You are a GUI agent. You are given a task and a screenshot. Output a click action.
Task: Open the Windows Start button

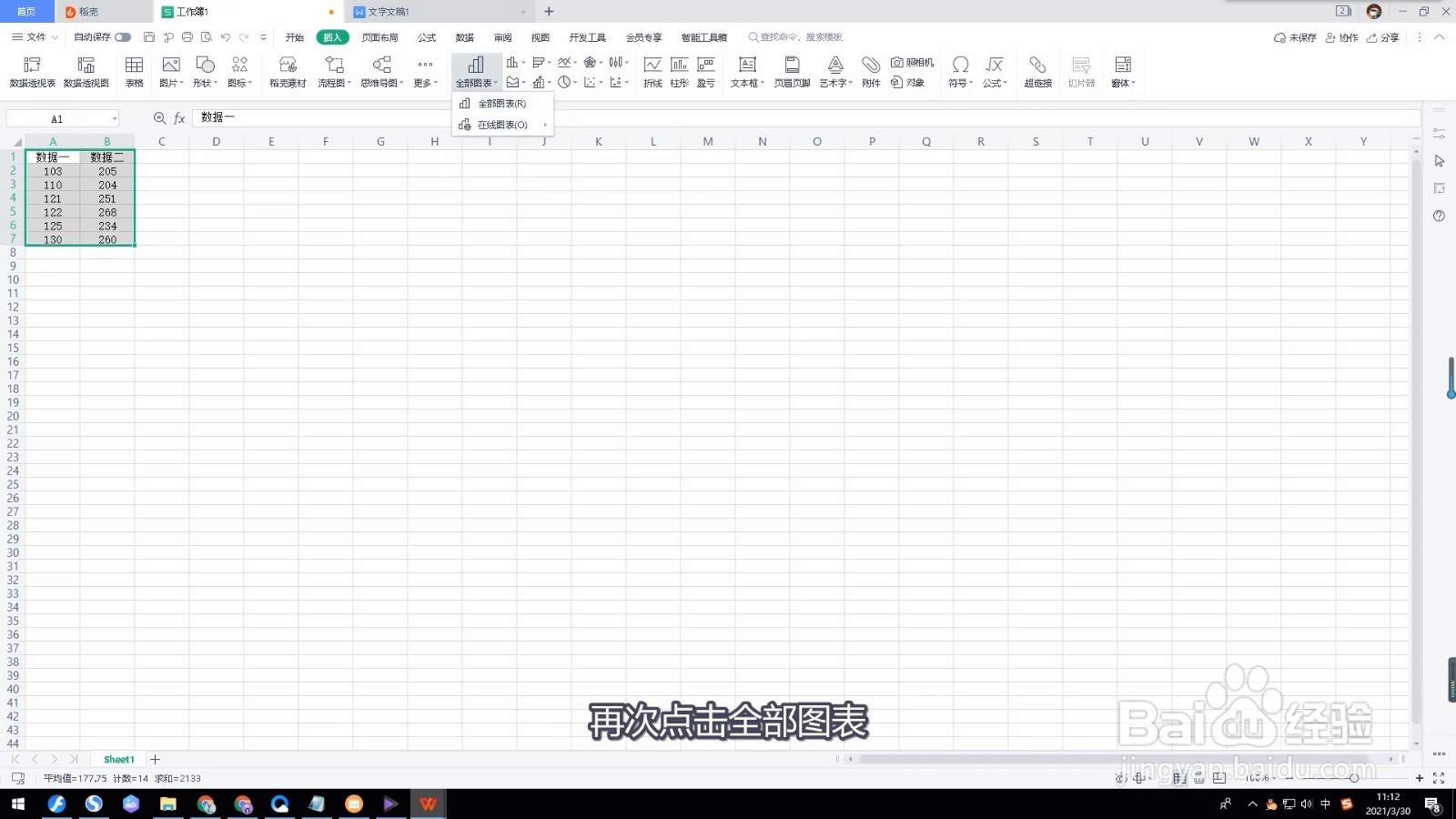17,804
